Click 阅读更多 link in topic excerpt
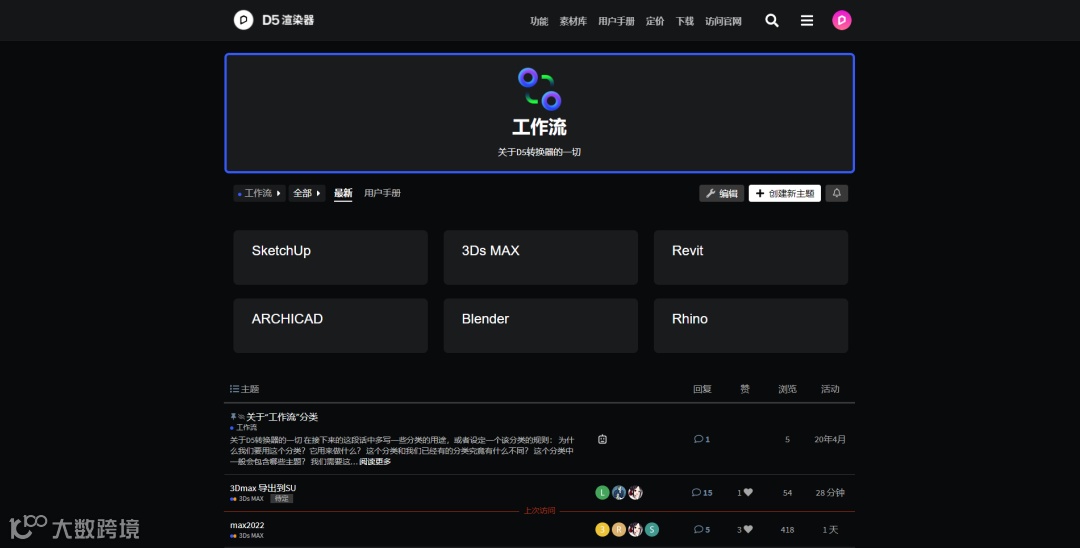Image resolution: width=1080 pixels, height=548 pixels. 375,461
